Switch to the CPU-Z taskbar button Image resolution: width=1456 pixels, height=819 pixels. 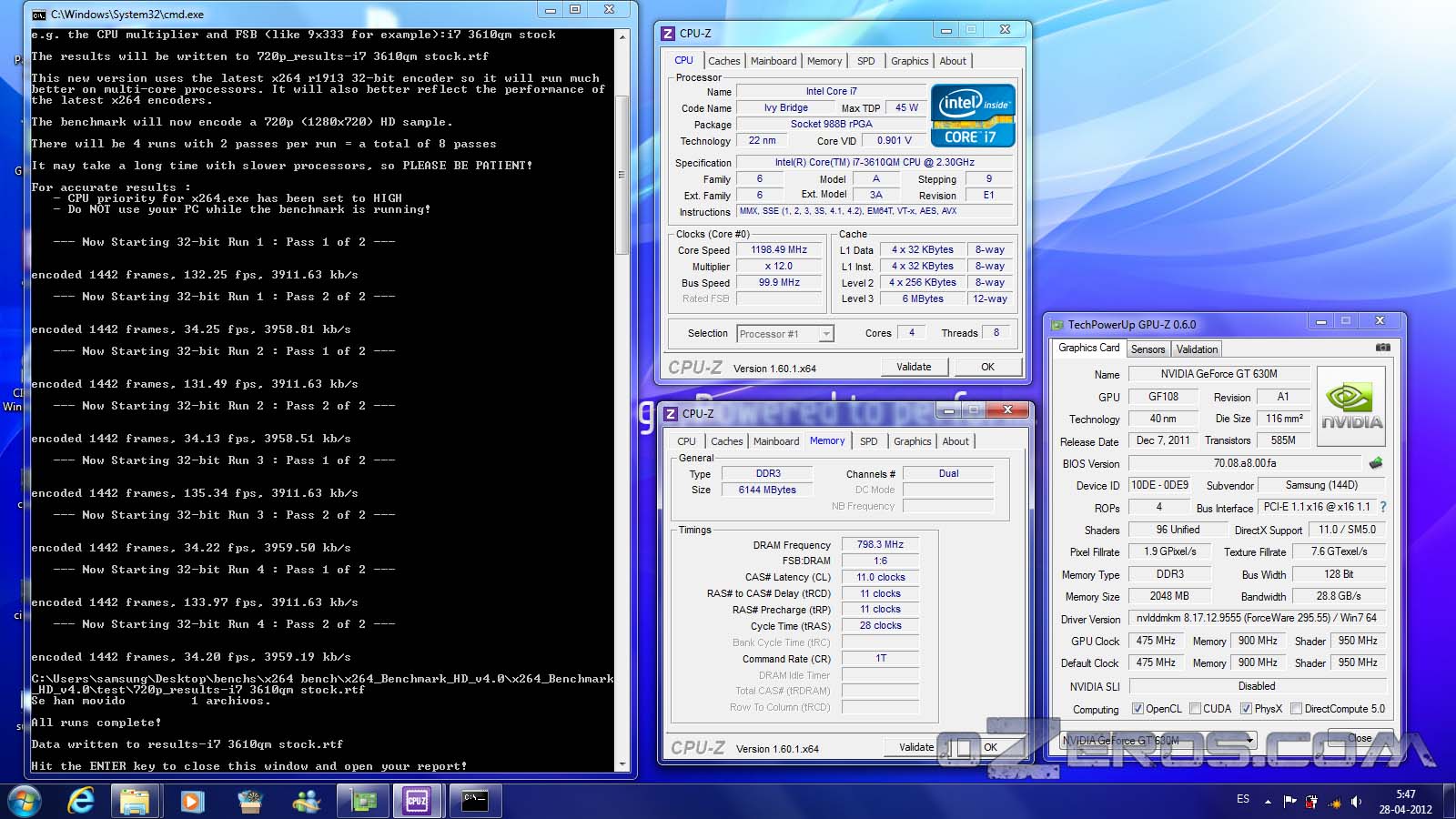tap(418, 801)
